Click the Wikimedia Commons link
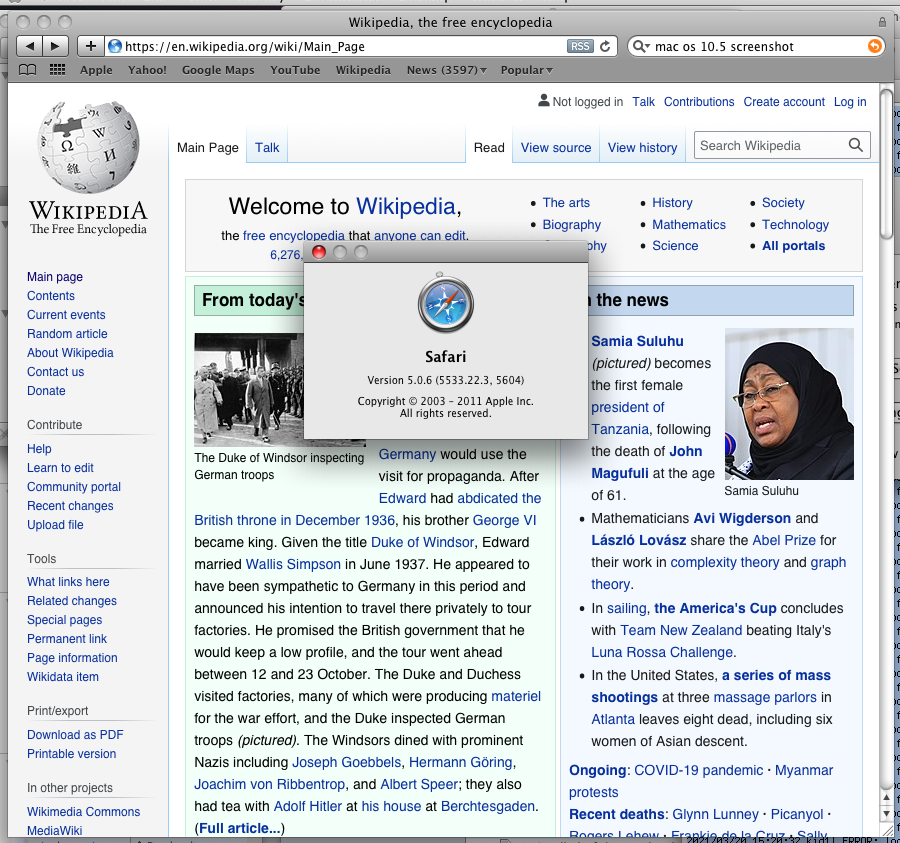The width and height of the screenshot is (900, 843). click(x=83, y=811)
